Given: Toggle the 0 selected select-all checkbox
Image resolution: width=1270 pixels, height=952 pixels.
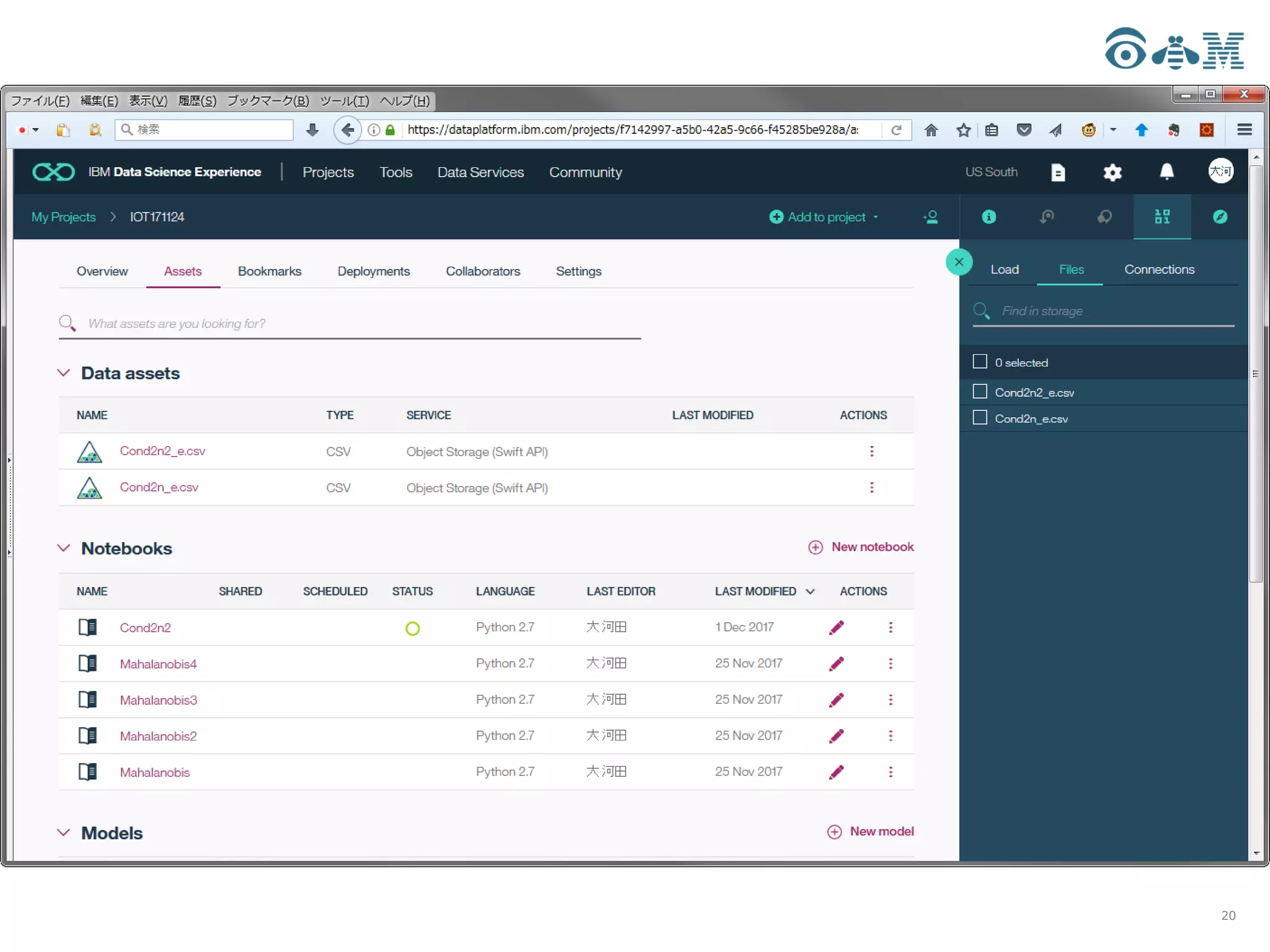Looking at the screenshot, I should (980, 362).
